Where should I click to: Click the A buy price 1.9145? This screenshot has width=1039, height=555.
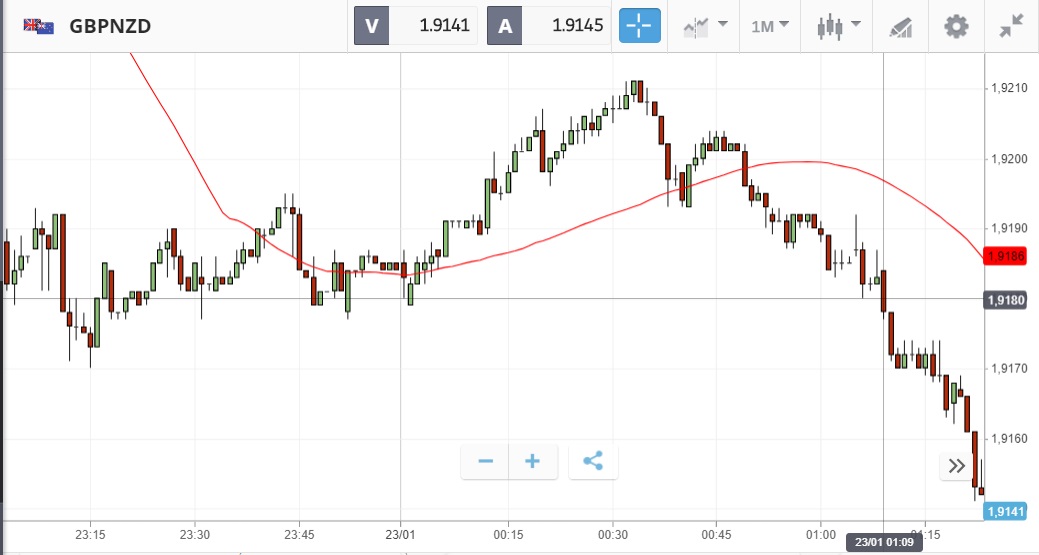[550, 26]
